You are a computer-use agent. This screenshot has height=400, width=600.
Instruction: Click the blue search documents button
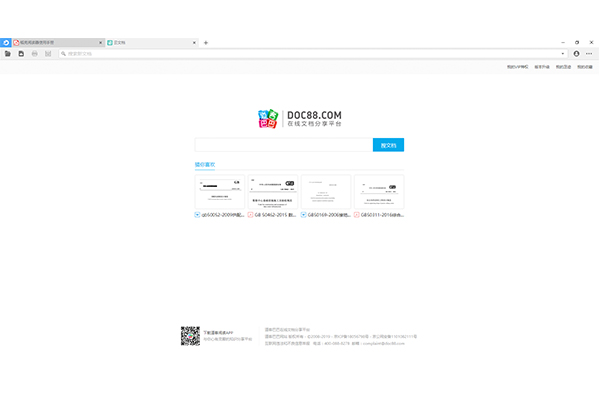point(388,145)
